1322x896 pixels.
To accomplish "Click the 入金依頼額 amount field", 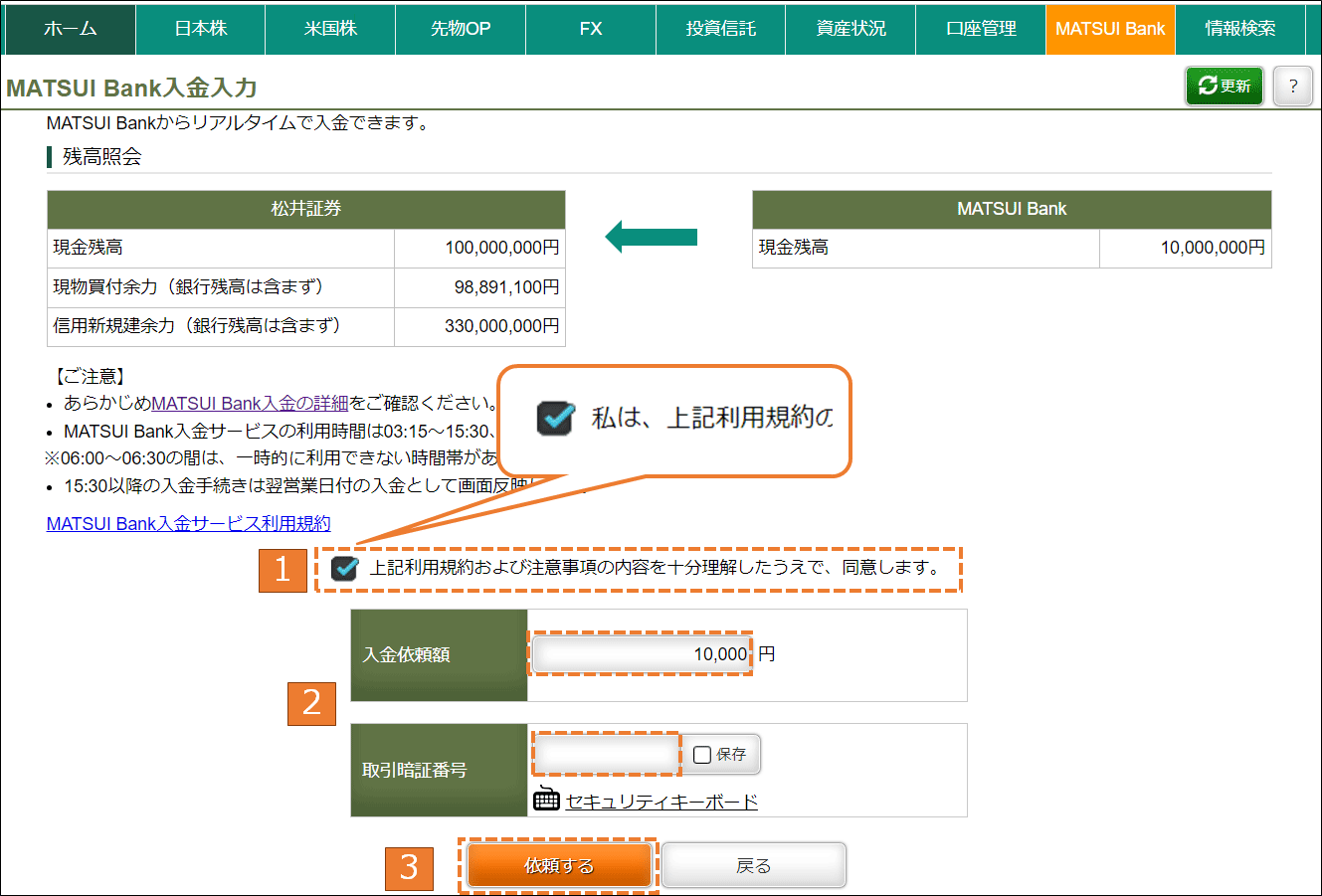I will tap(641, 654).
